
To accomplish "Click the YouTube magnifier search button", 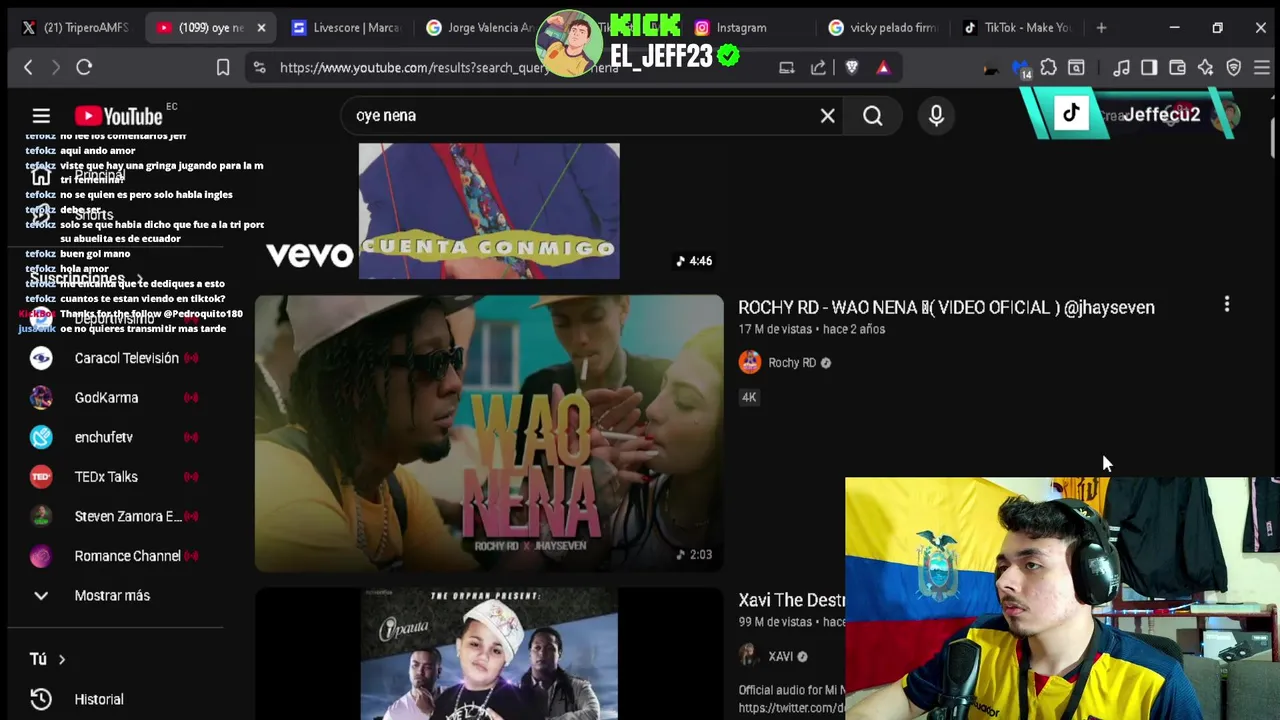I will (x=873, y=116).
